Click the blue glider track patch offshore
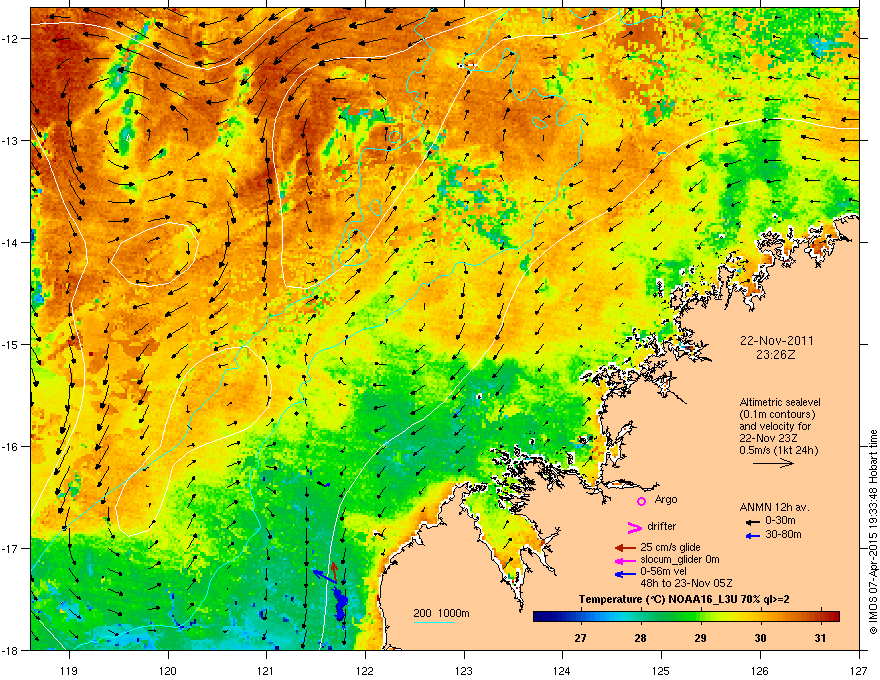The image size is (880, 680). [340, 603]
